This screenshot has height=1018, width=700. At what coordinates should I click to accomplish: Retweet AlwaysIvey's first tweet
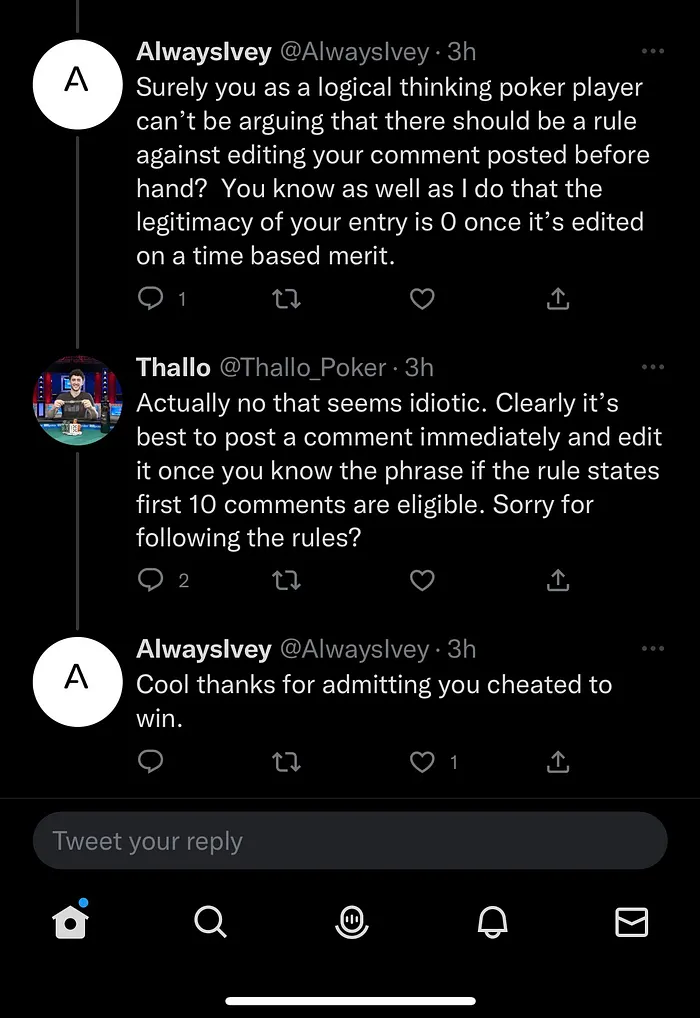pyautogui.click(x=287, y=298)
